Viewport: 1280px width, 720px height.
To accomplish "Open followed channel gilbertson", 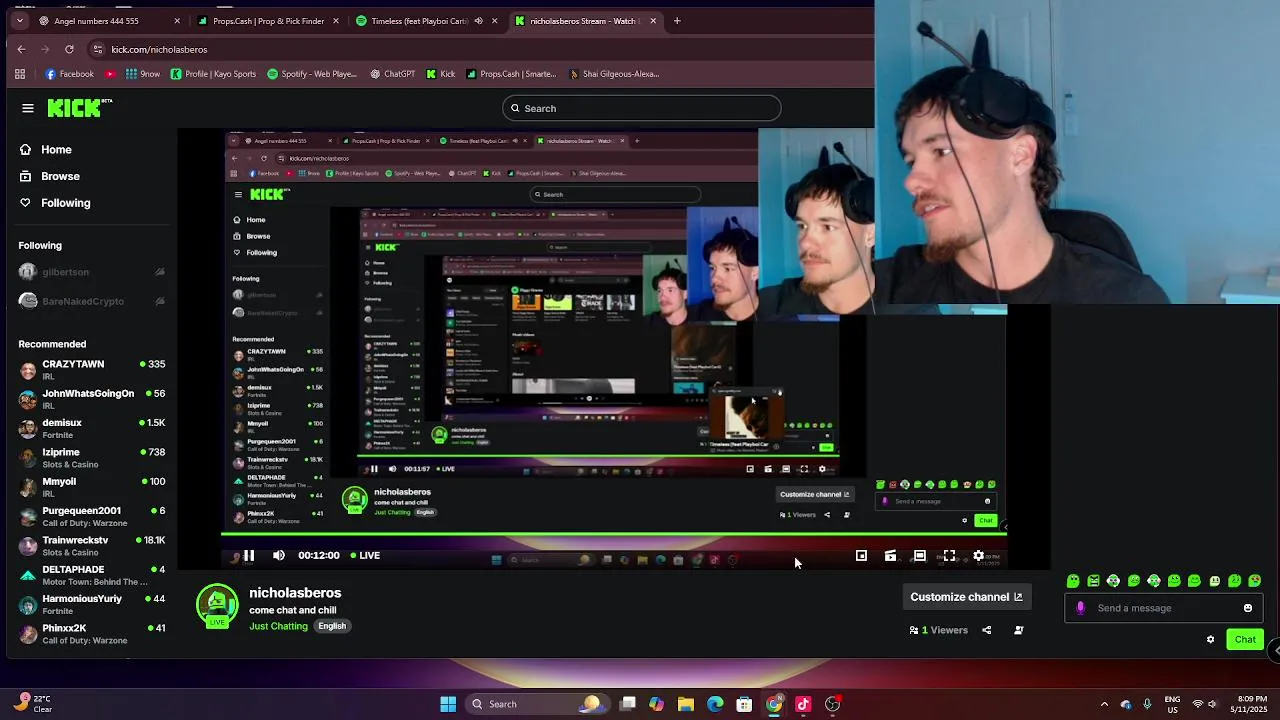I will click(x=90, y=272).
